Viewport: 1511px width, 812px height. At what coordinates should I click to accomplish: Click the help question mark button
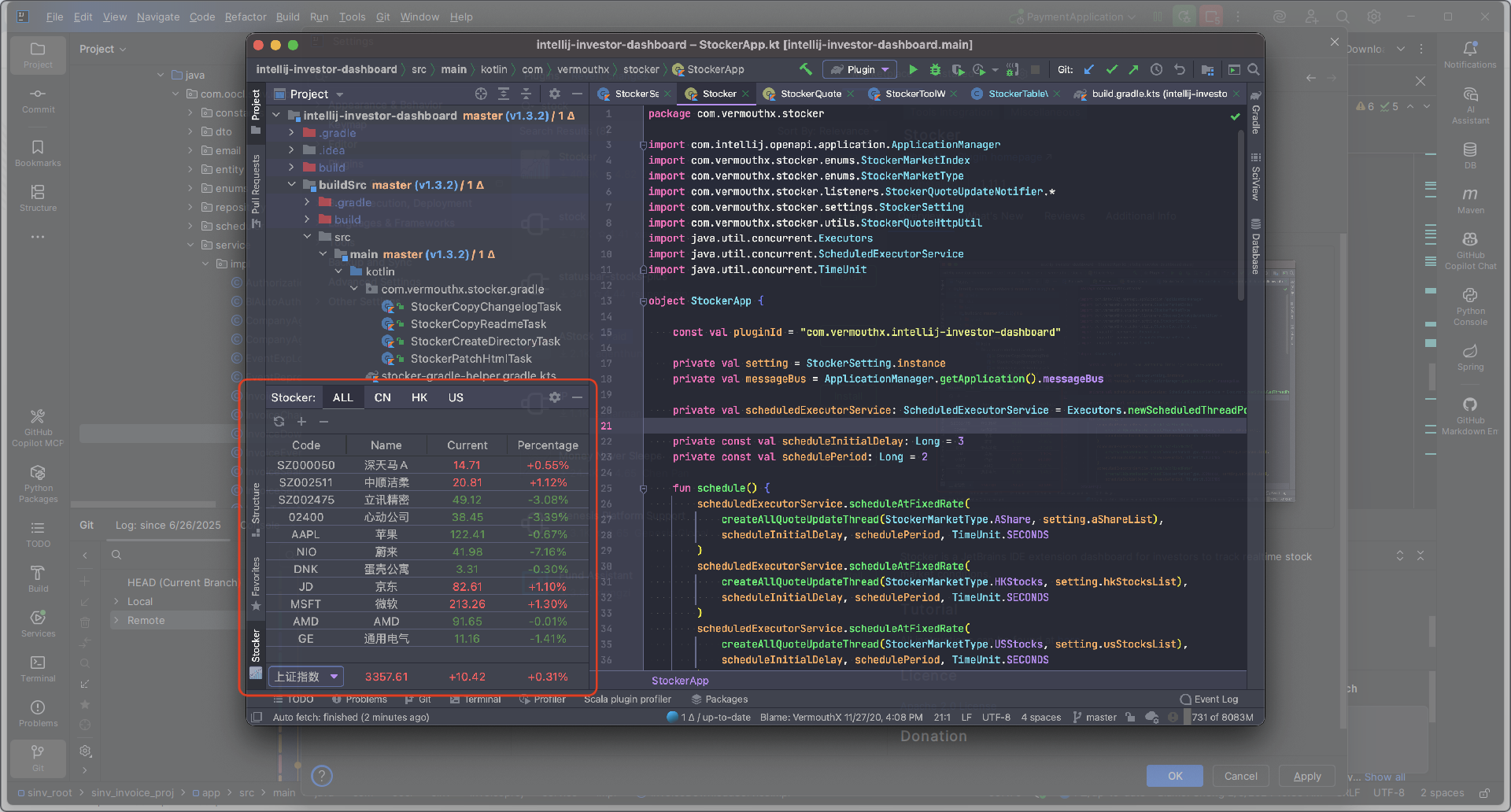(x=322, y=776)
